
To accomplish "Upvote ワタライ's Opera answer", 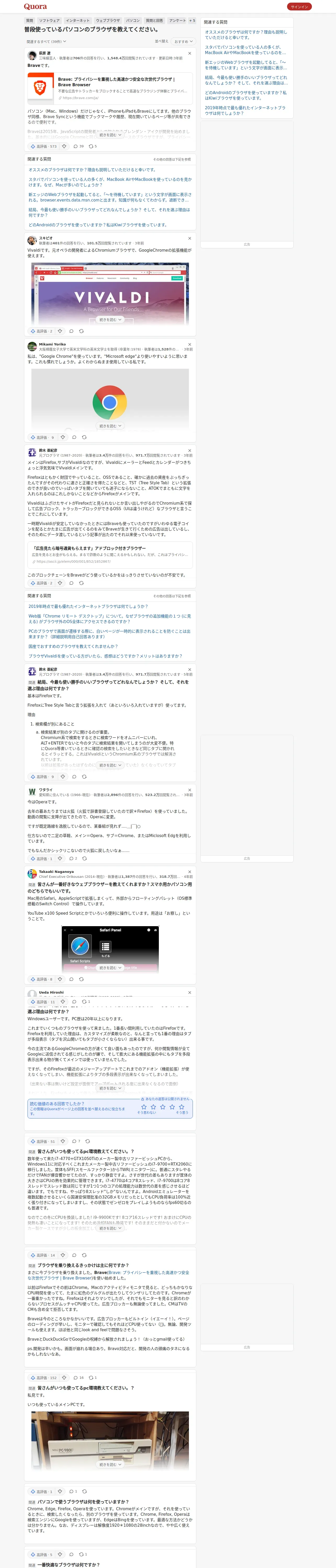I will click(41, 858).
